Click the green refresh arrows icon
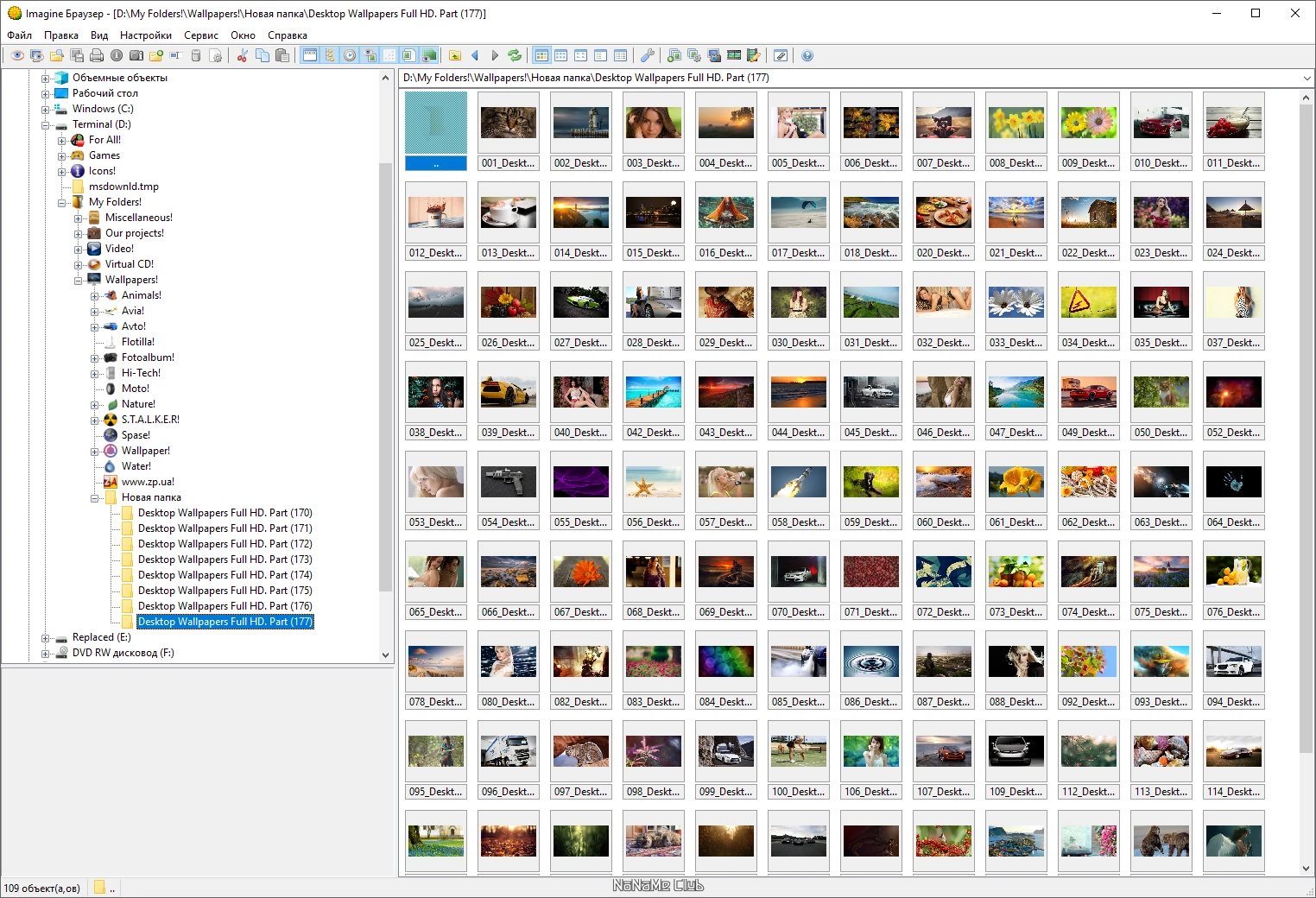Viewport: 1316px width, 898px height. click(515, 55)
